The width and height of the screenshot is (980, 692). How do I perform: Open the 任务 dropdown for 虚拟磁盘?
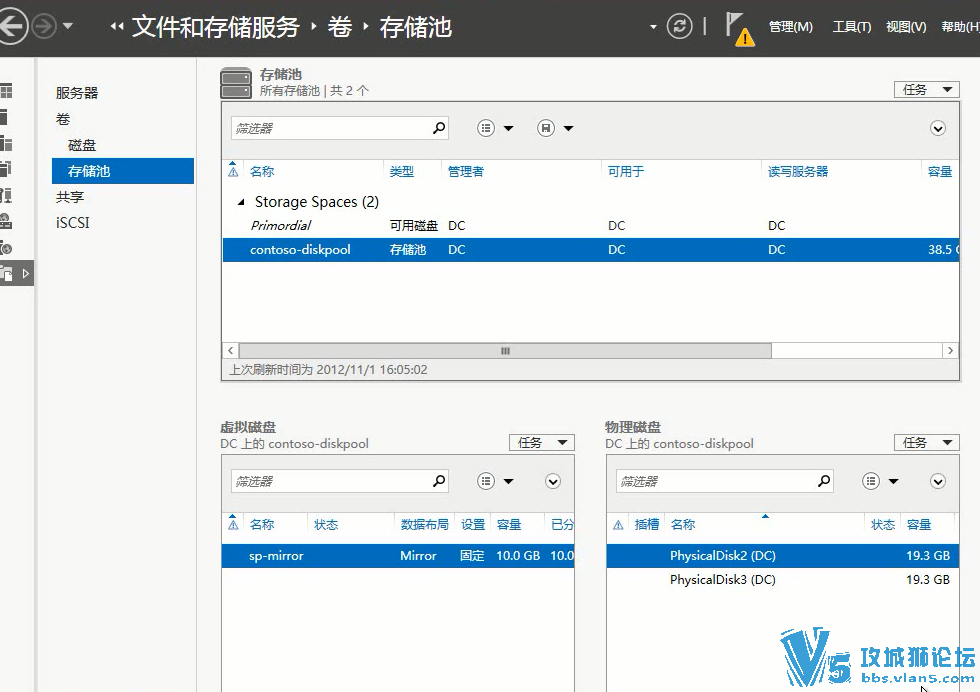click(542, 442)
